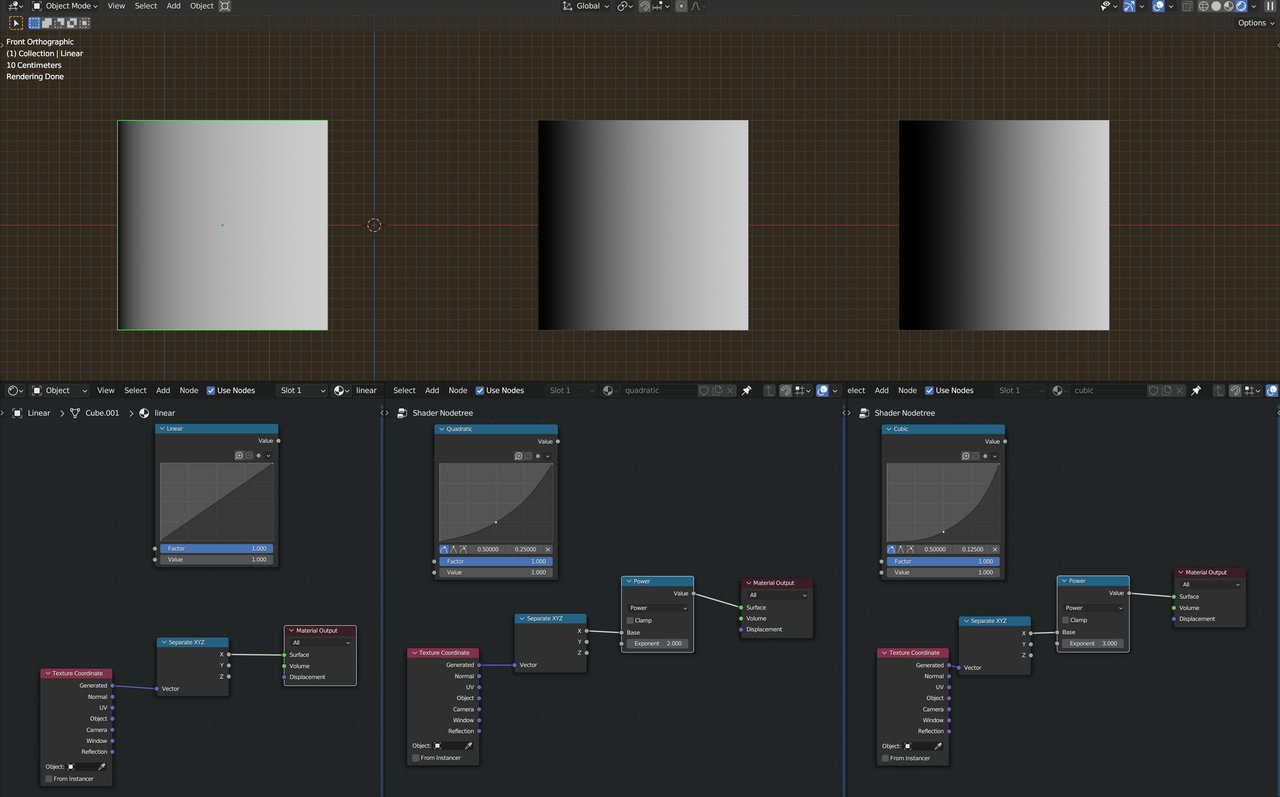
Task: Click the Exponent value field on the Power node
Action: tap(657, 643)
